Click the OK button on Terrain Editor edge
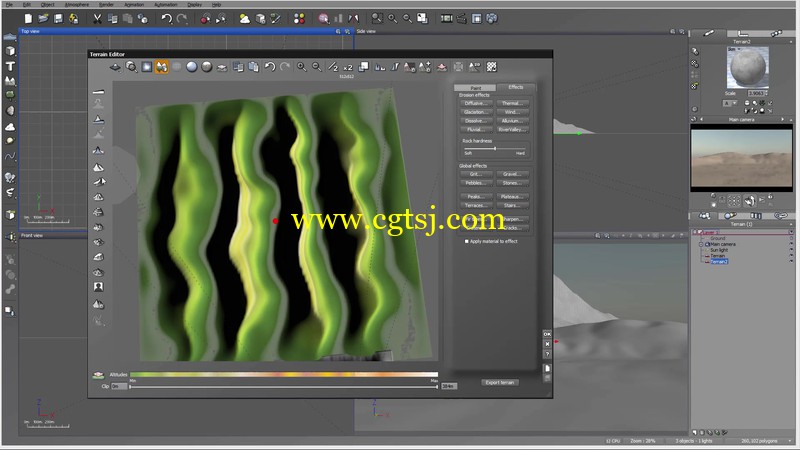 (x=547, y=334)
